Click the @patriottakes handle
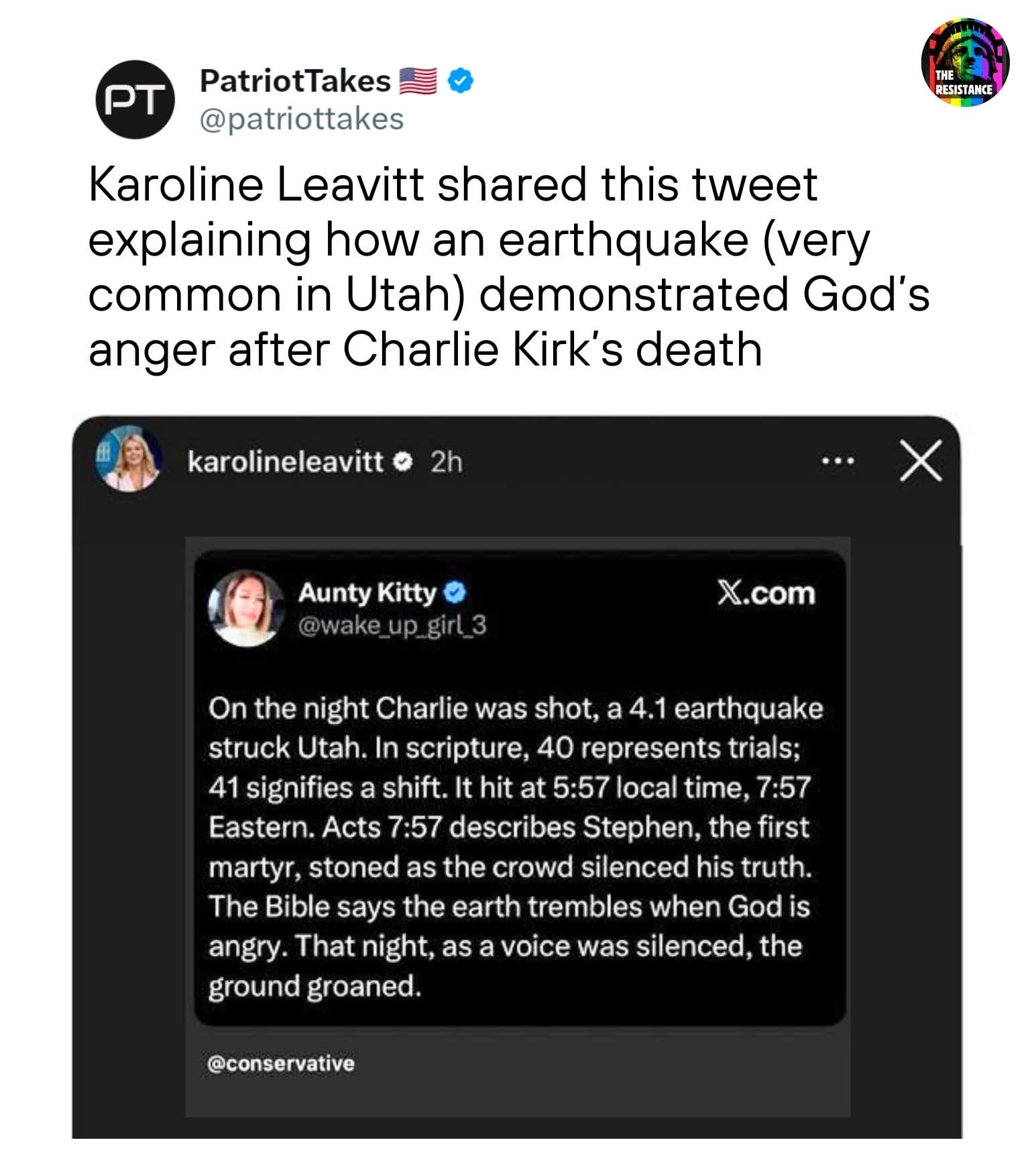The width and height of the screenshot is (1036, 1175). 302,119
